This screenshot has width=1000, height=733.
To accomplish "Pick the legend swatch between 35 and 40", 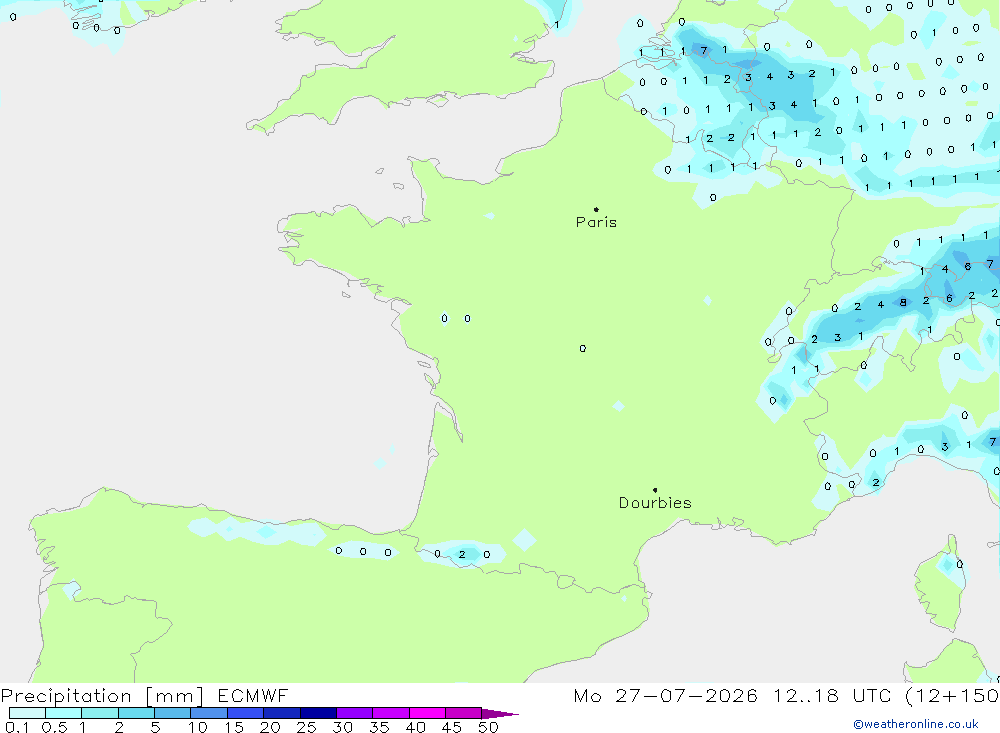I will point(391,713).
